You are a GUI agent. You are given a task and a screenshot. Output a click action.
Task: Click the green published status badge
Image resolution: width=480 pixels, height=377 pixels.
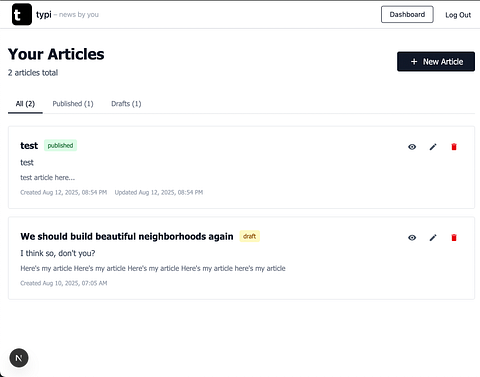(60, 145)
